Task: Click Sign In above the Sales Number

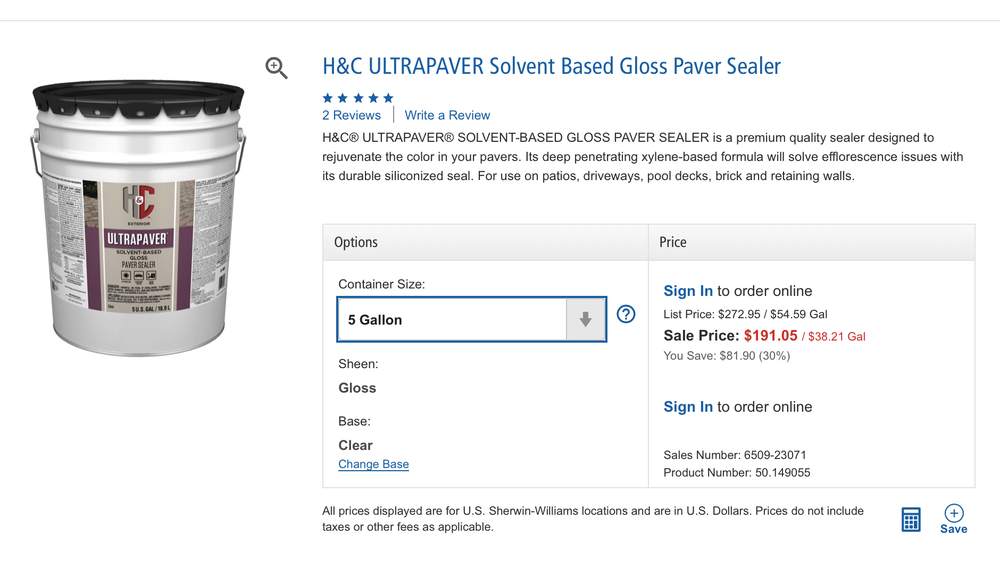Action: [688, 407]
